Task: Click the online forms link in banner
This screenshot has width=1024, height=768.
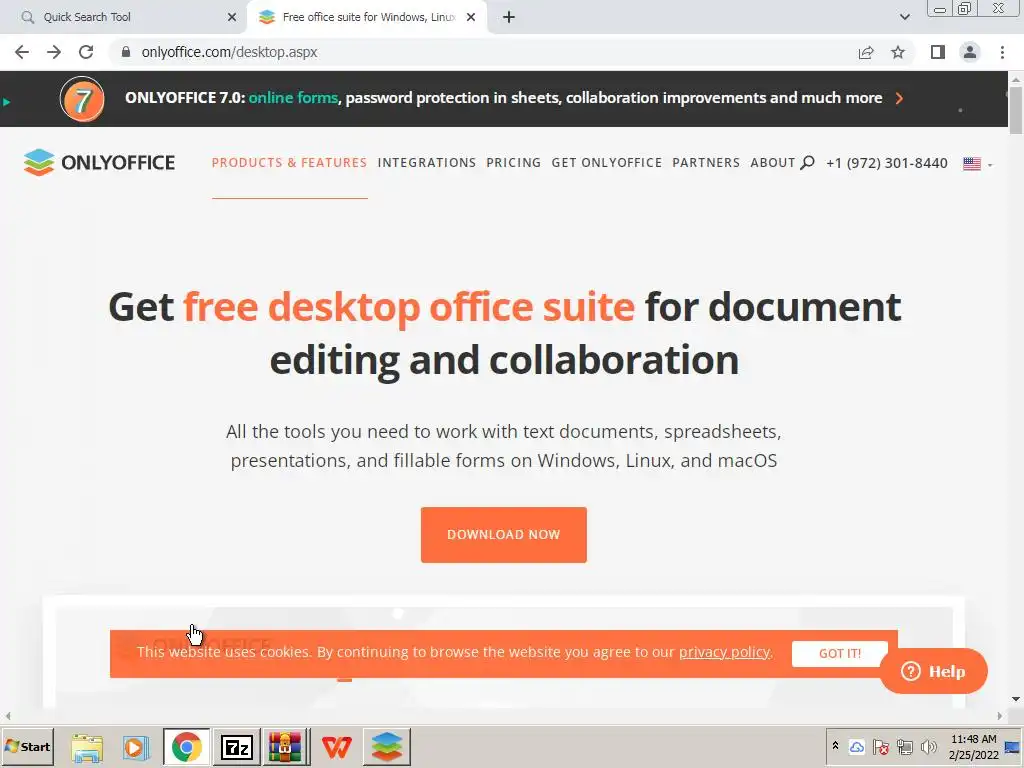Action: click(293, 98)
